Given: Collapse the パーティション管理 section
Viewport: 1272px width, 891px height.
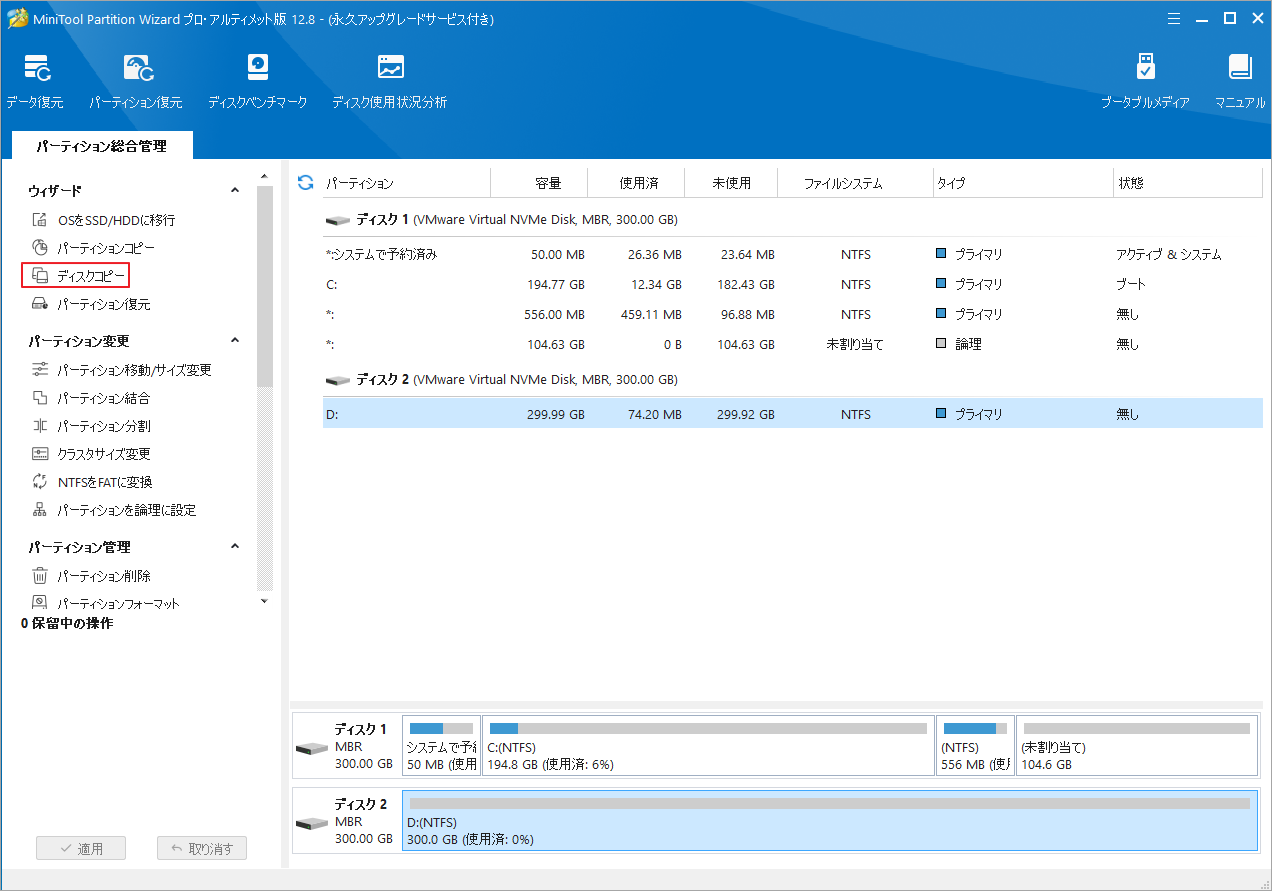Looking at the screenshot, I should tap(235, 546).
